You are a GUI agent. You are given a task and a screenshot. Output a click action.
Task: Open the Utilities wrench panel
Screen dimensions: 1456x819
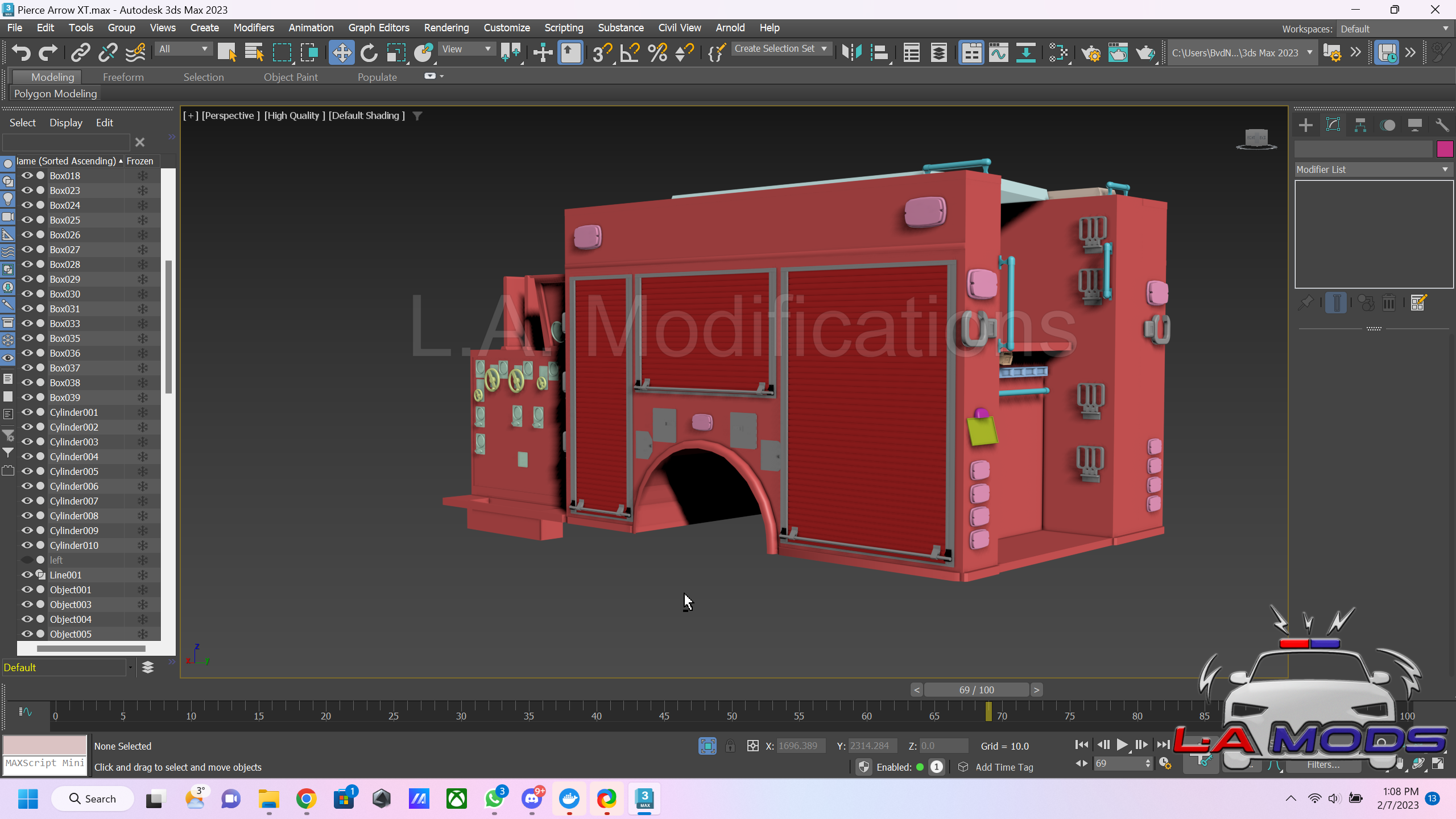[x=1442, y=125]
